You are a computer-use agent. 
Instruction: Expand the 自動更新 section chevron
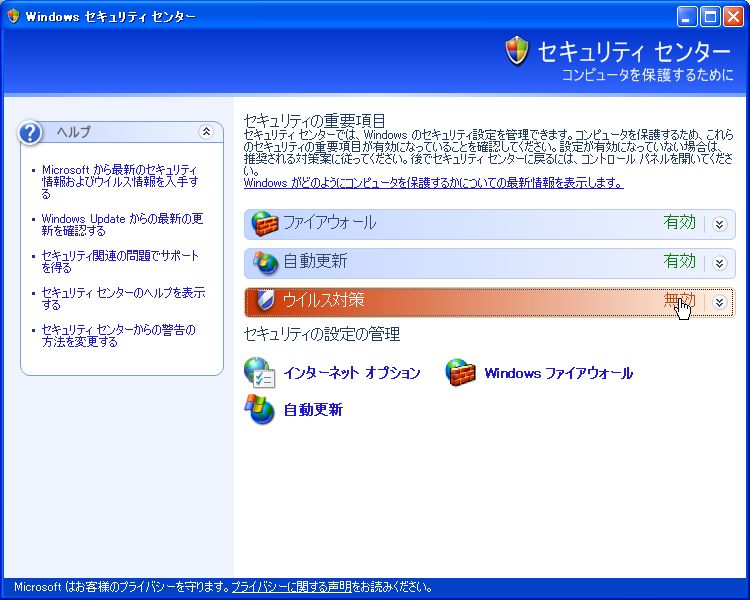point(719,263)
